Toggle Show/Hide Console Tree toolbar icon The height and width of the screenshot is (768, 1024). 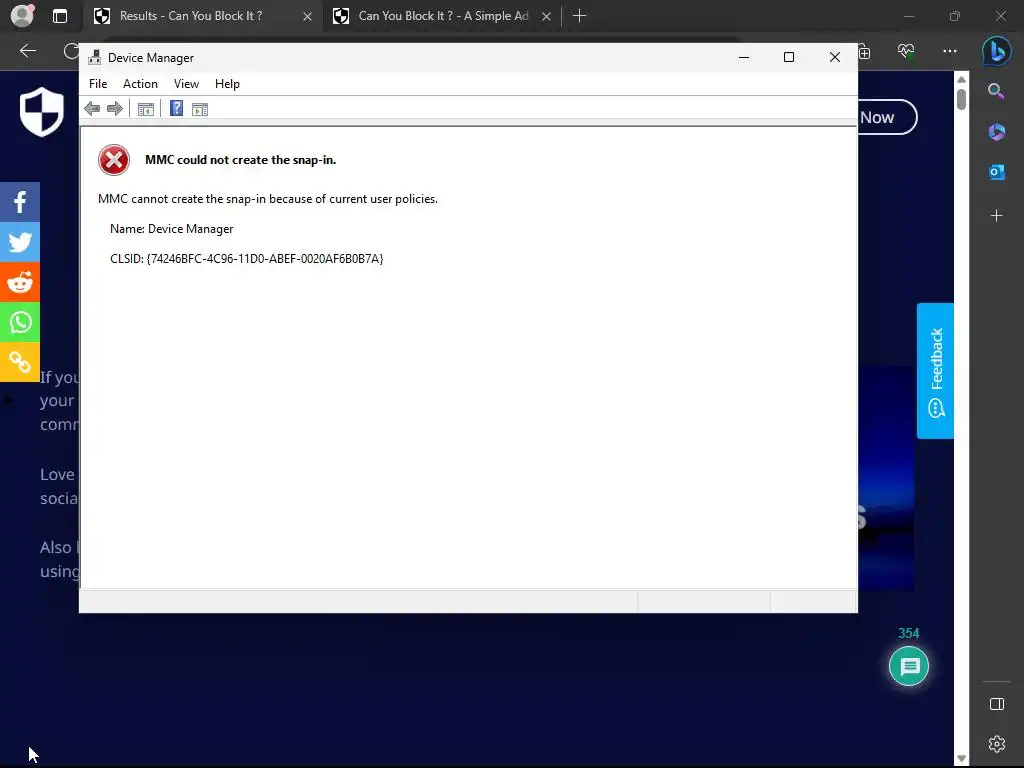(146, 109)
